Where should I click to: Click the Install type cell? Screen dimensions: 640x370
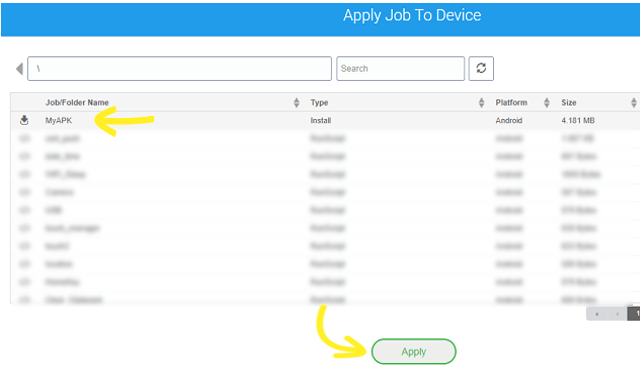(x=320, y=120)
